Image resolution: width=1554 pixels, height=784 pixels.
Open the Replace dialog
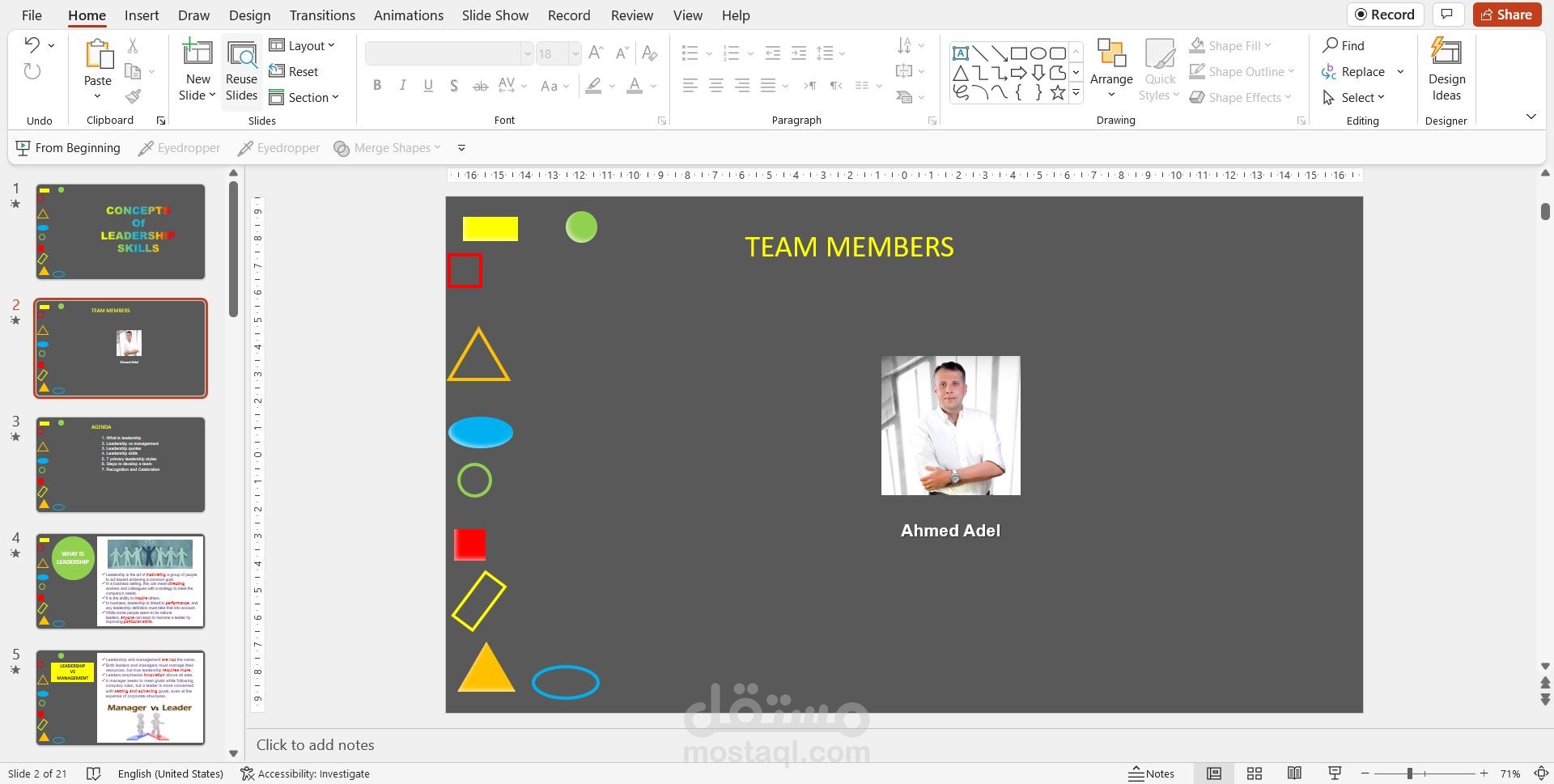tap(1354, 71)
